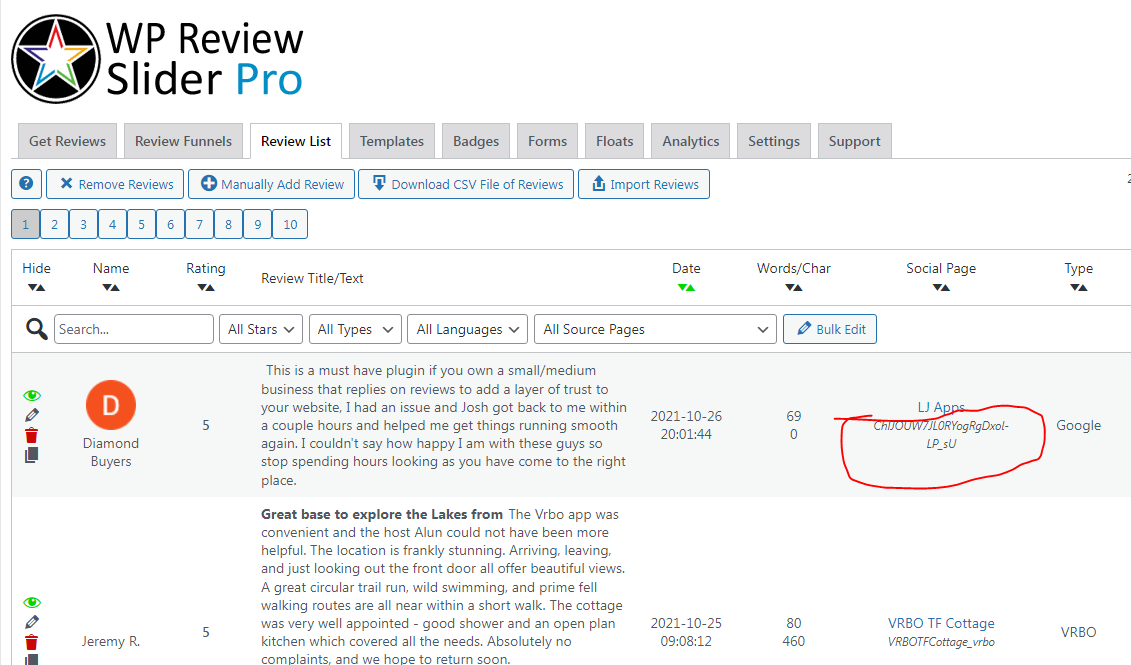
Task: Copy the Diamond Buyers review using duplicate icon
Action: coord(32,455)
